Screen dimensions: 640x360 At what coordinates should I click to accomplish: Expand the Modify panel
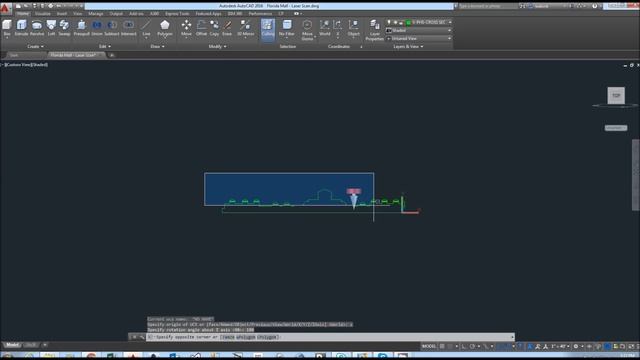pos(217,47)
